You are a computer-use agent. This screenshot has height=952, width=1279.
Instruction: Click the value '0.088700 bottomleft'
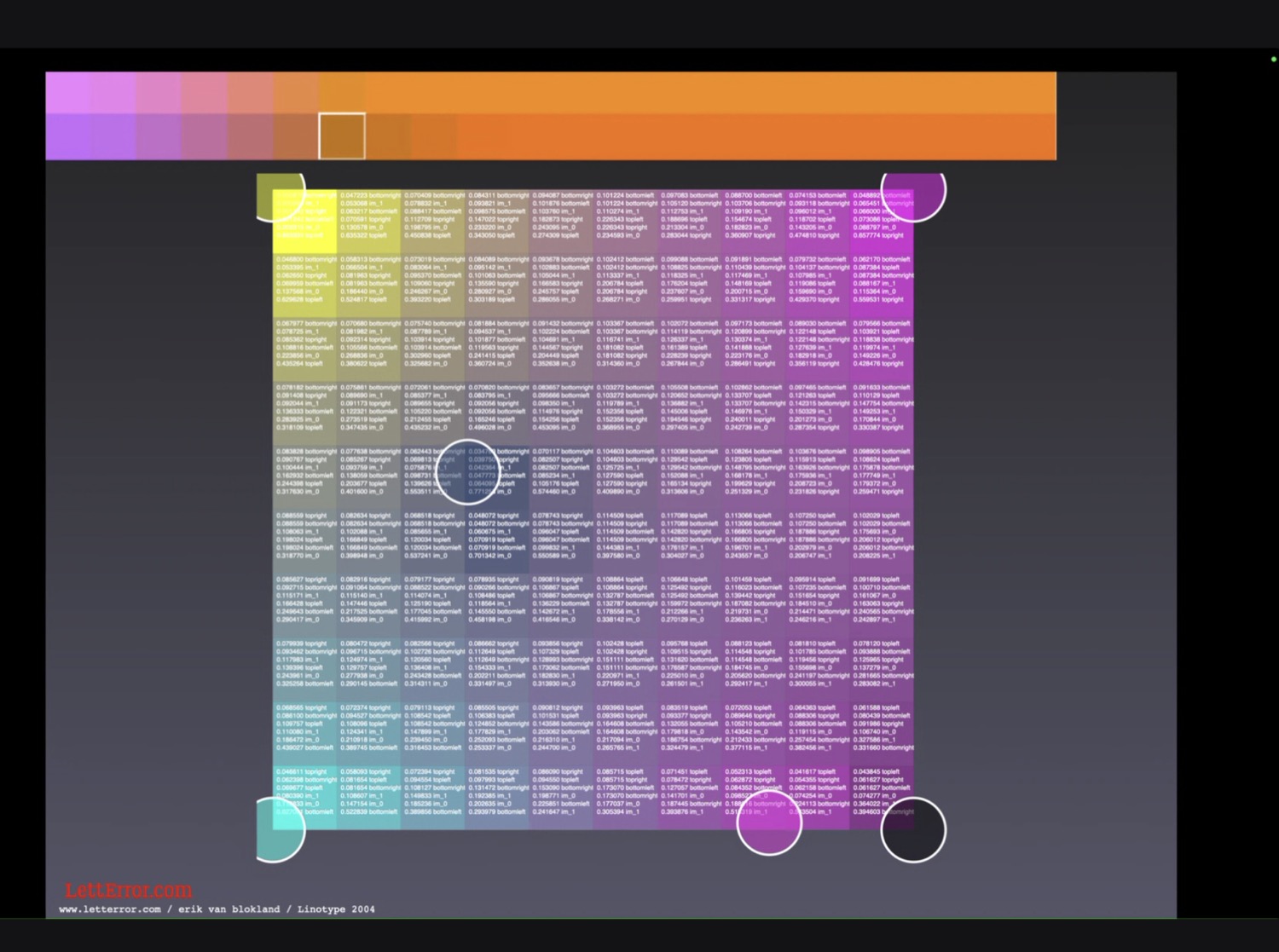tap(753, 195)
